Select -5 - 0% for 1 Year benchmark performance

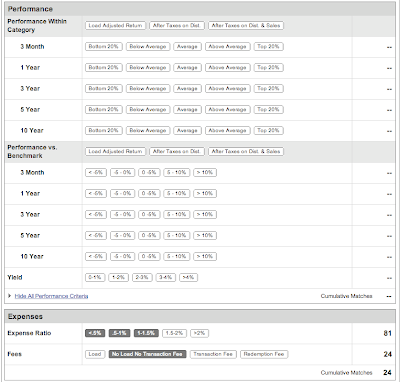point(123,194)
